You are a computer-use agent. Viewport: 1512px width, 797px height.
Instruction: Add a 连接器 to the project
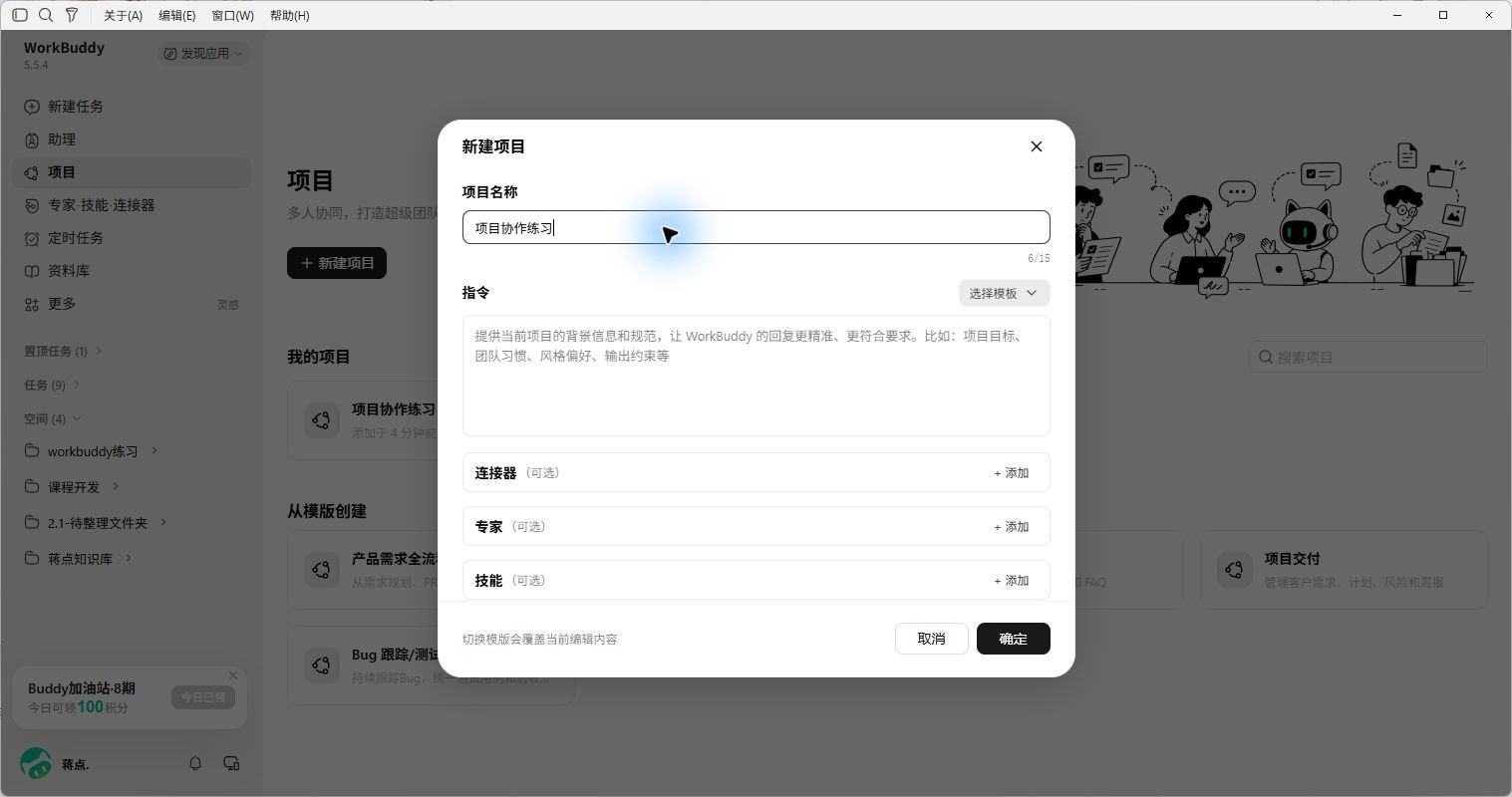click(1012, 473)
